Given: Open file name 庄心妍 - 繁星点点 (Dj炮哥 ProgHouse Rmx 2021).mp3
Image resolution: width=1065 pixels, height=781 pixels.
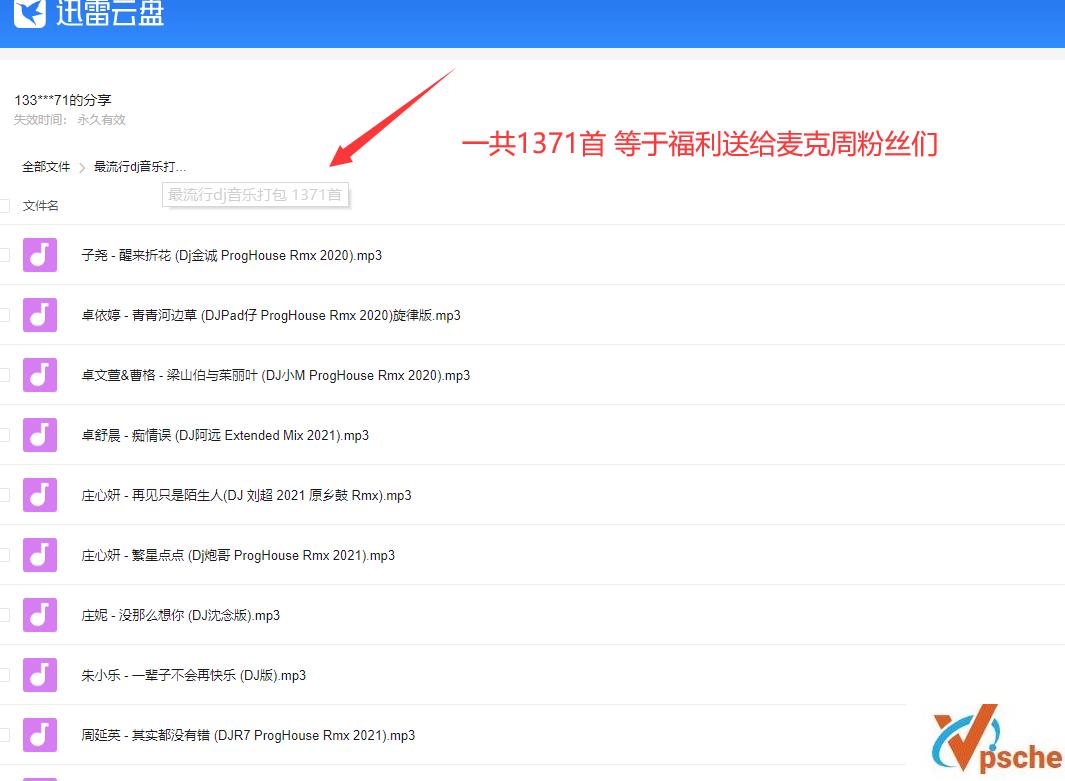Looking at the screenshot, I should (238, 555).
